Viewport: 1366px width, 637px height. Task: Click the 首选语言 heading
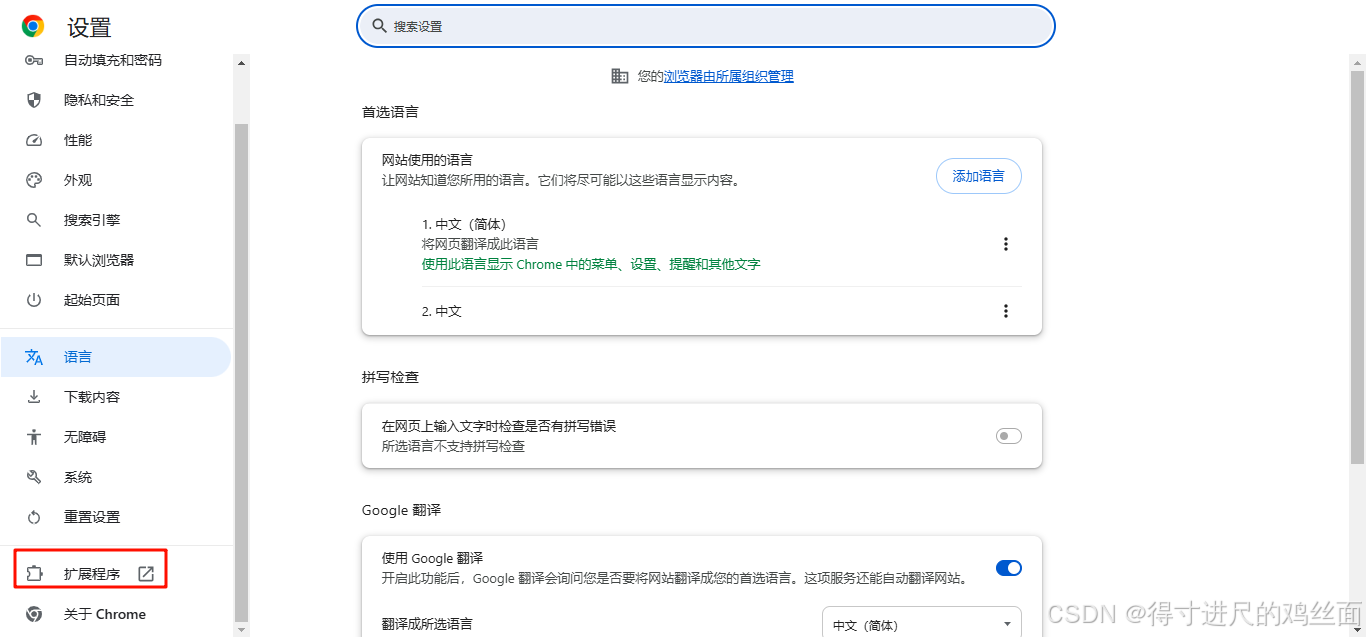coord(390,112)
